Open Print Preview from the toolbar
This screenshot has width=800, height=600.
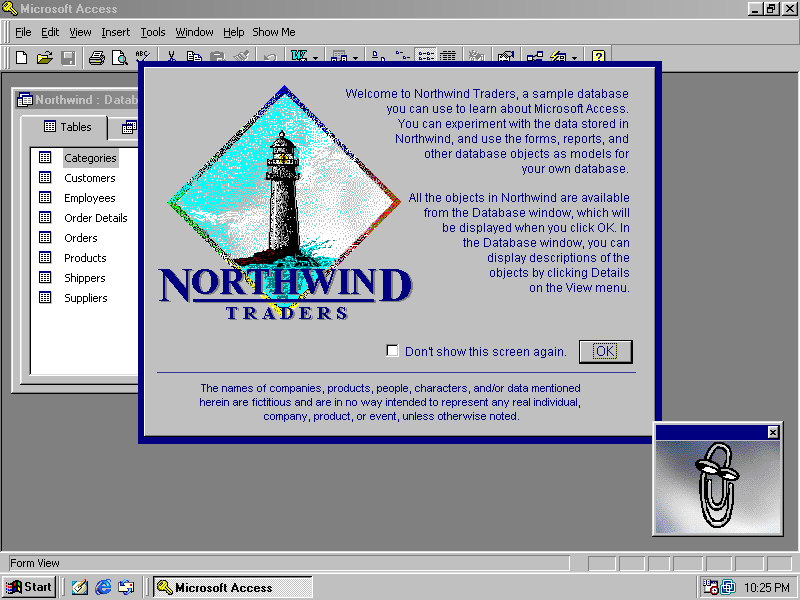pos(119,58)
